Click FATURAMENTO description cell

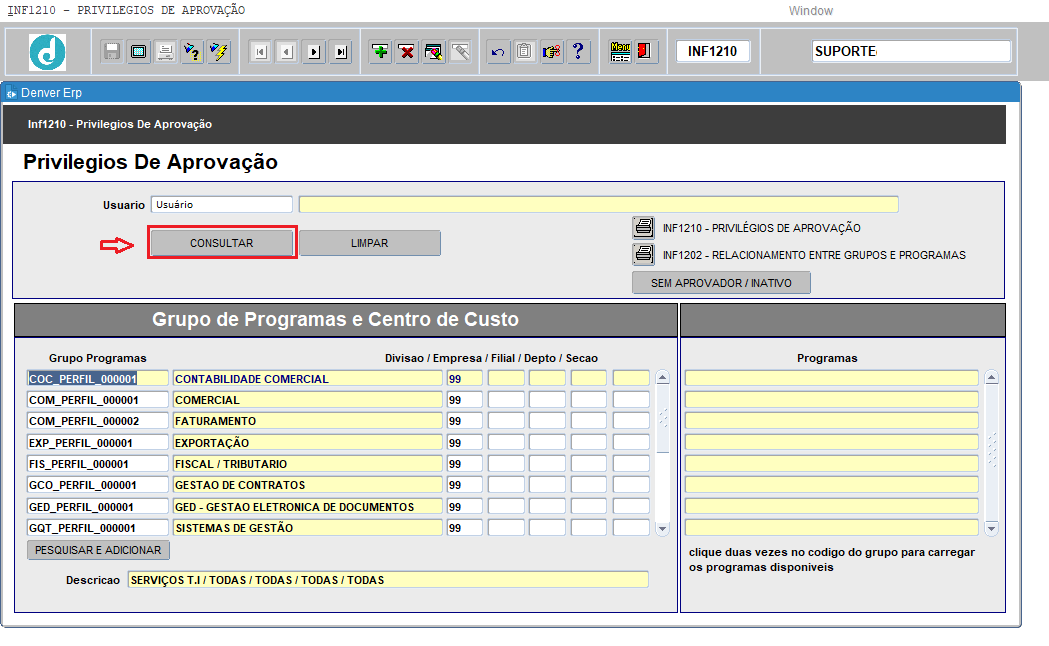tap(308, 421)
